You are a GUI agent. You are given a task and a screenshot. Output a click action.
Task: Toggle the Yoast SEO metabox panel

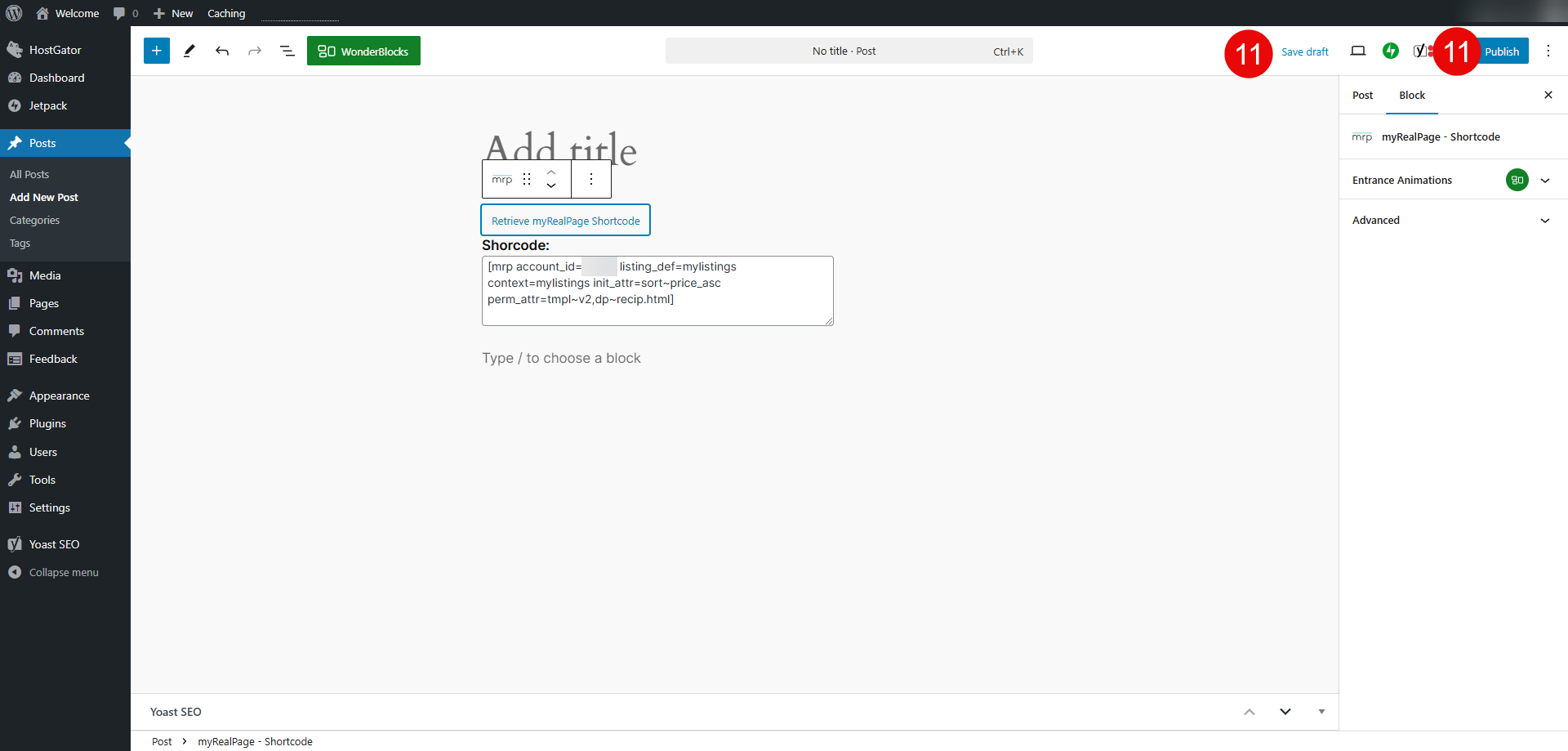click(x=1321, y=712)
